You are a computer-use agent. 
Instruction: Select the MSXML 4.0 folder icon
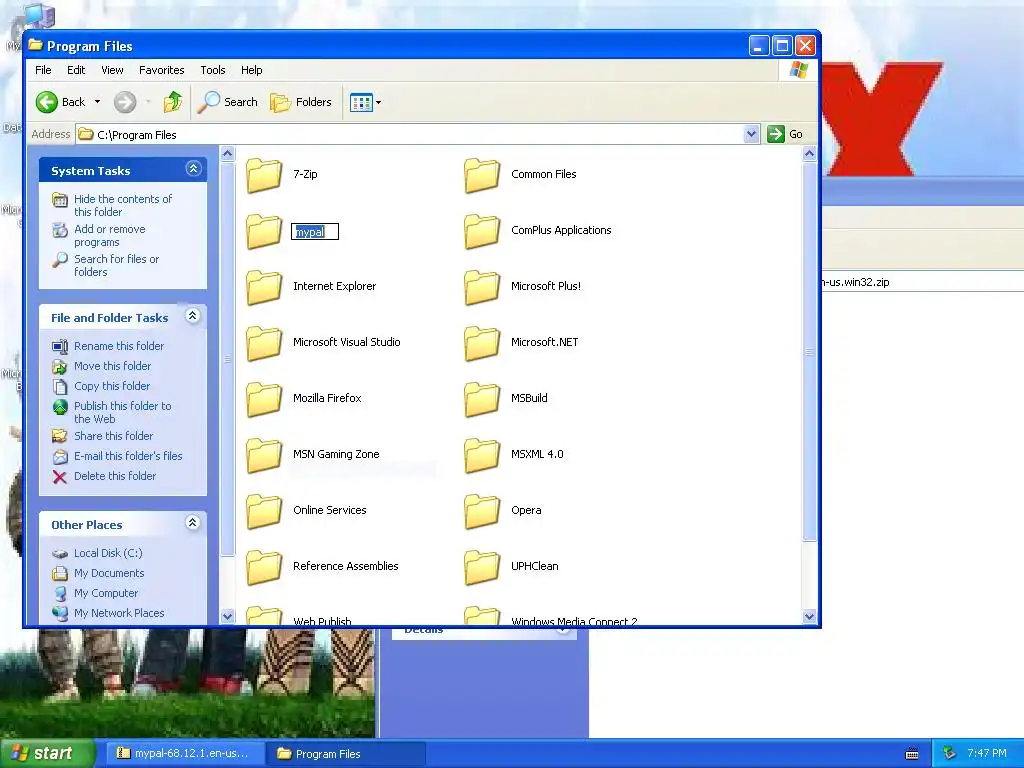coord(482,455)
